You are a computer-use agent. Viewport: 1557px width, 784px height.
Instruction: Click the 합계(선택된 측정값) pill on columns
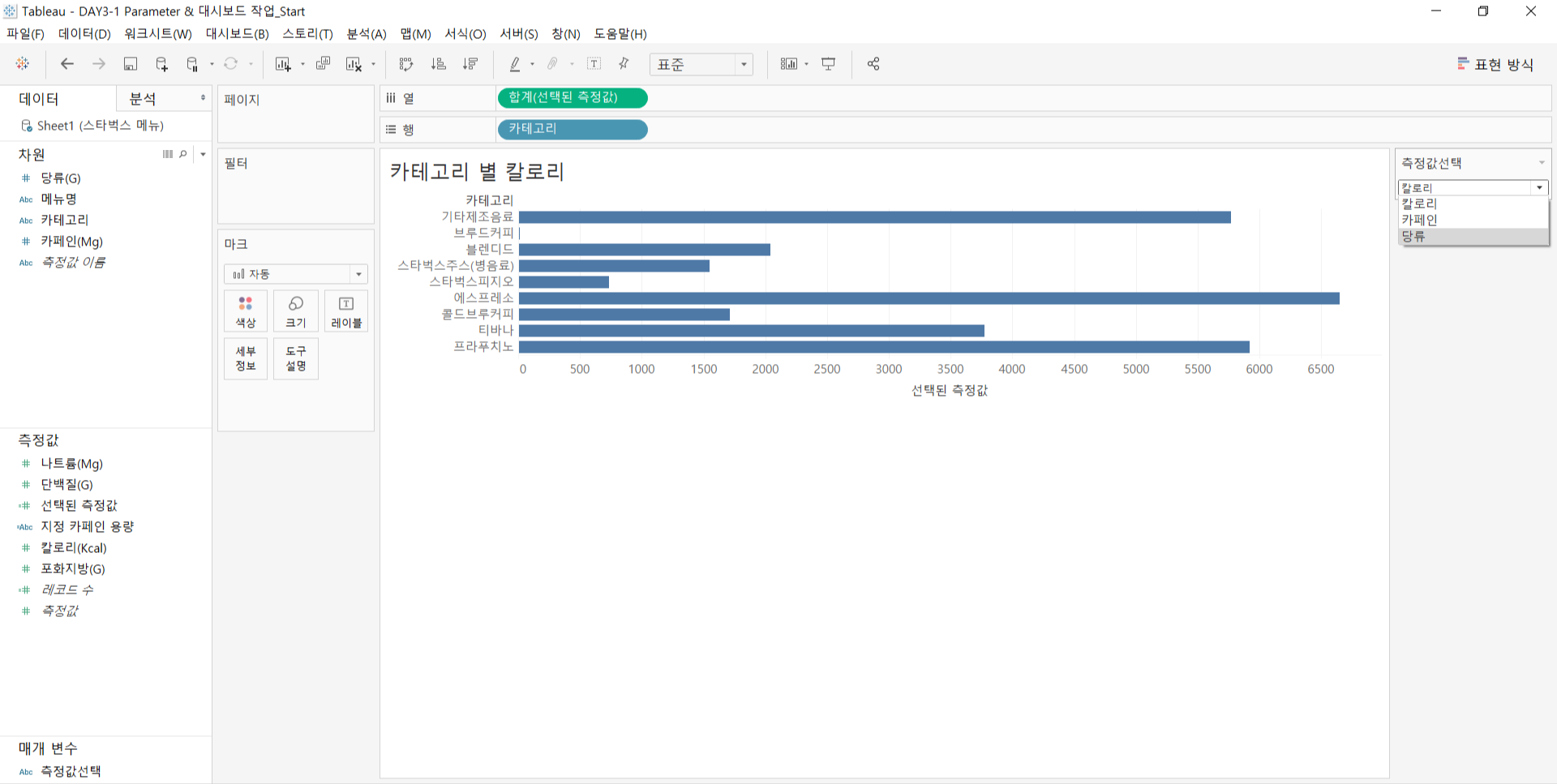pos(572,98)
